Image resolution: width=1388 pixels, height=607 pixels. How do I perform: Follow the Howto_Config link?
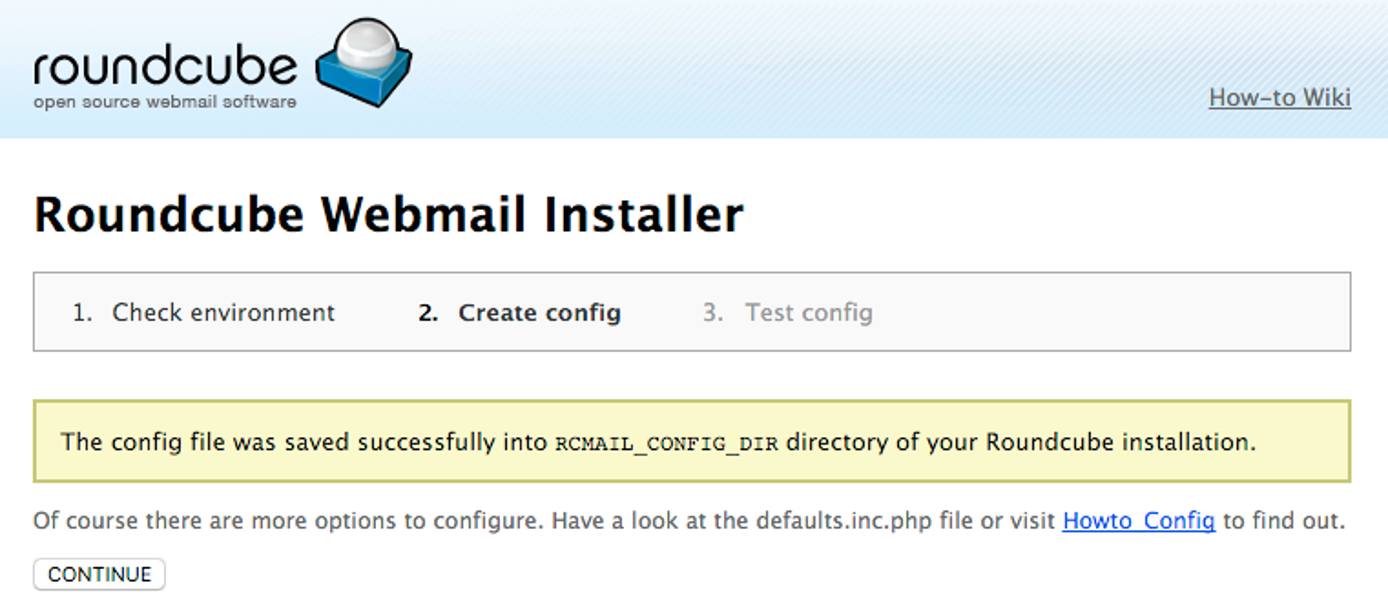pyautogui.click(x=1138, y=521)
